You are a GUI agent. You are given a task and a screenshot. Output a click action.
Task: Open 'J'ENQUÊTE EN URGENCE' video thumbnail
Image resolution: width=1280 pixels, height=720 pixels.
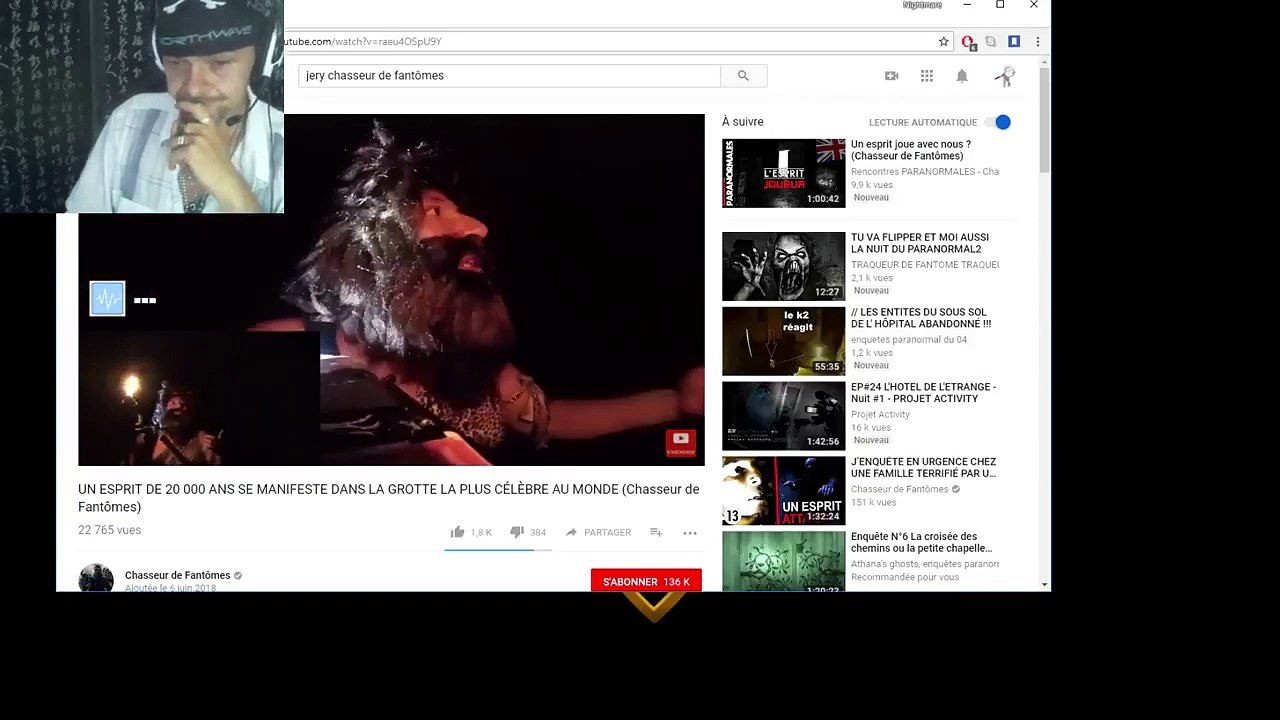tap(783, 490)
